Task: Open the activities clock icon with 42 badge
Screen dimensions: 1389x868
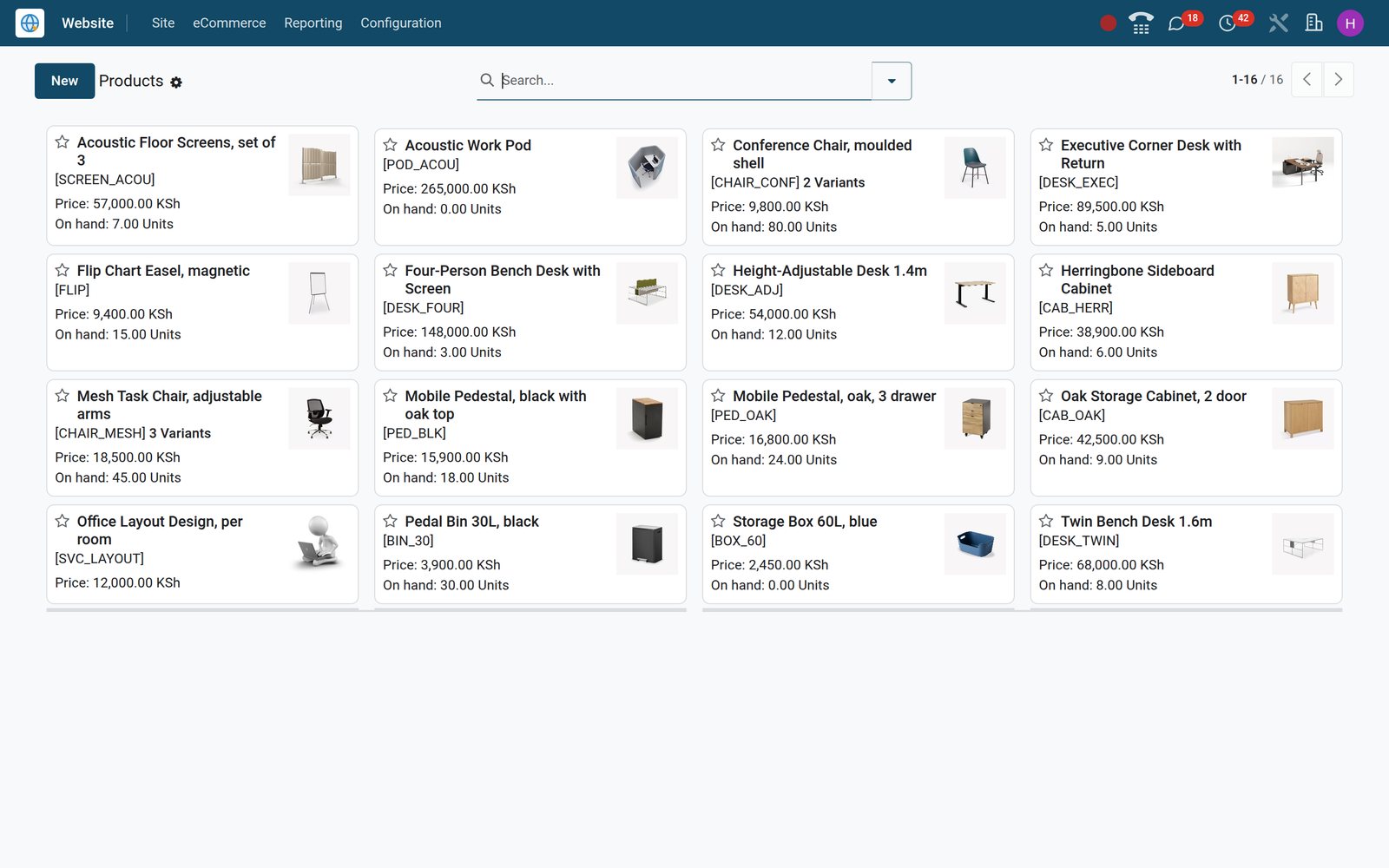Action: pos(1227,23)
